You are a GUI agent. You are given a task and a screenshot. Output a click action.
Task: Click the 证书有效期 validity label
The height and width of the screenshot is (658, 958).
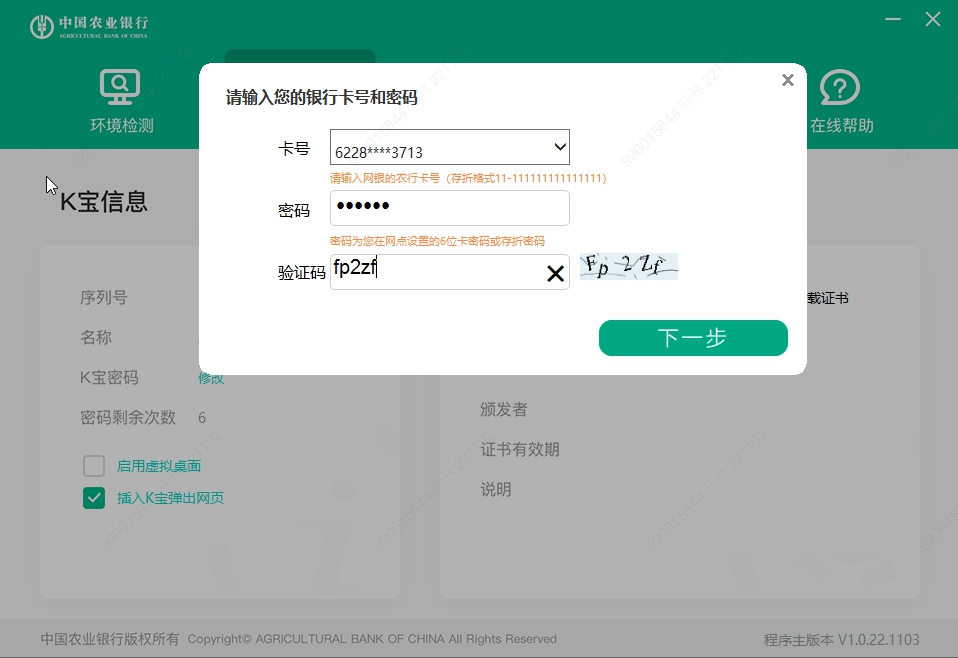520,450
